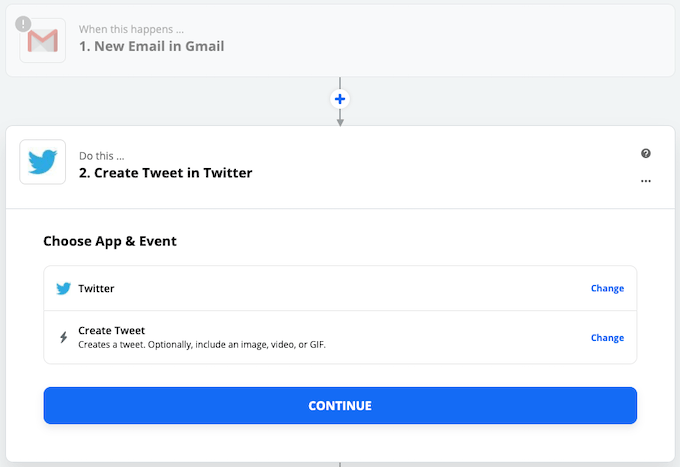Open the three-dot more options menu

click(646, 181)
